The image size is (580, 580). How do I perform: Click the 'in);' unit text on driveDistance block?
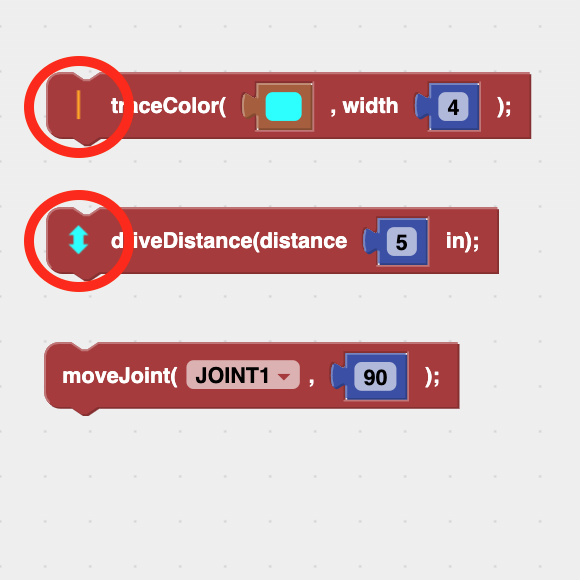coord(462,241)
